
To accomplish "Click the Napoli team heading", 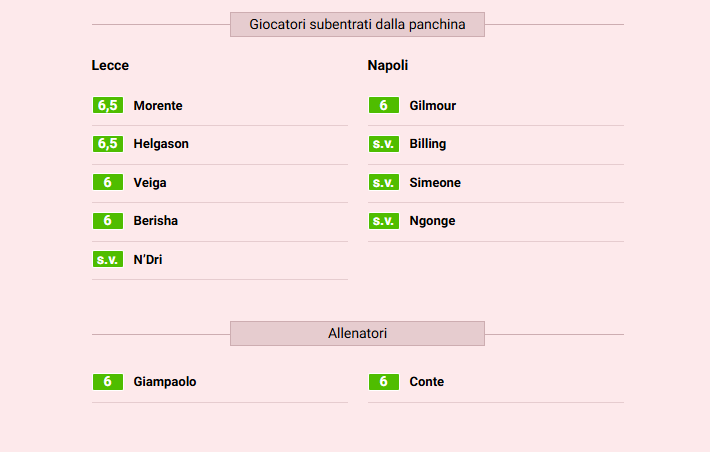I will click(388, 66).
